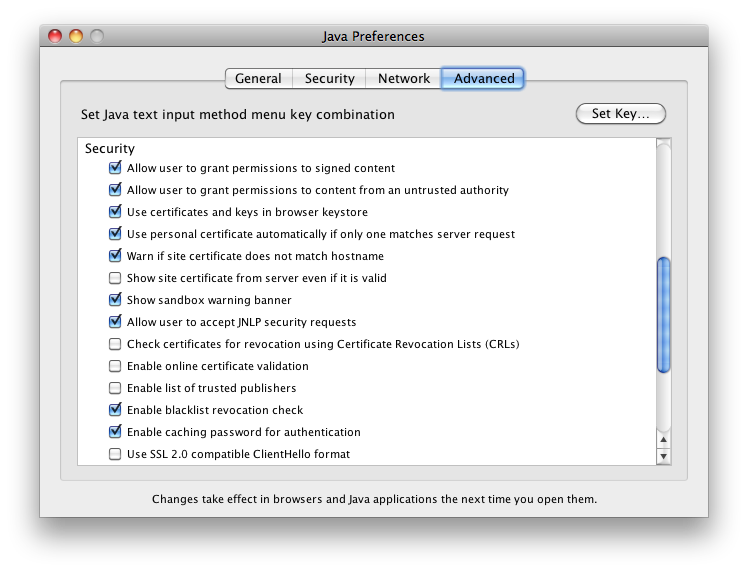Enable list of trusted publishers checkbox
This screenshot has width=748, height=572.
[x=115, y=388]
